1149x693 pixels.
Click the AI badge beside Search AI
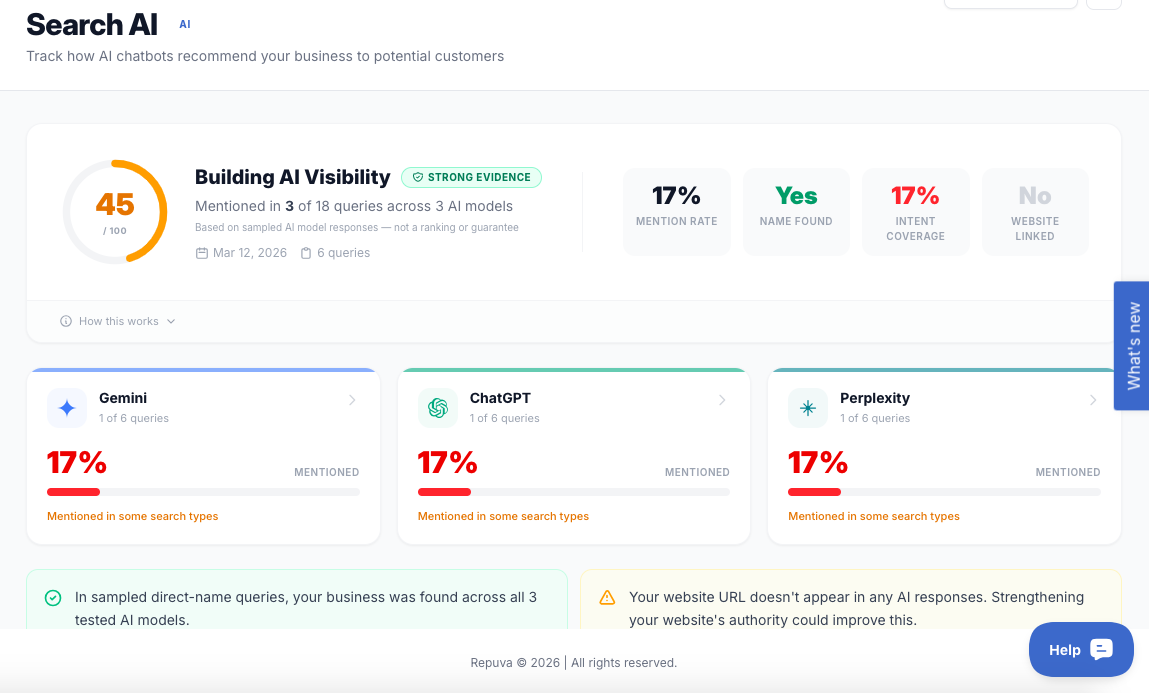click(185, 24)
